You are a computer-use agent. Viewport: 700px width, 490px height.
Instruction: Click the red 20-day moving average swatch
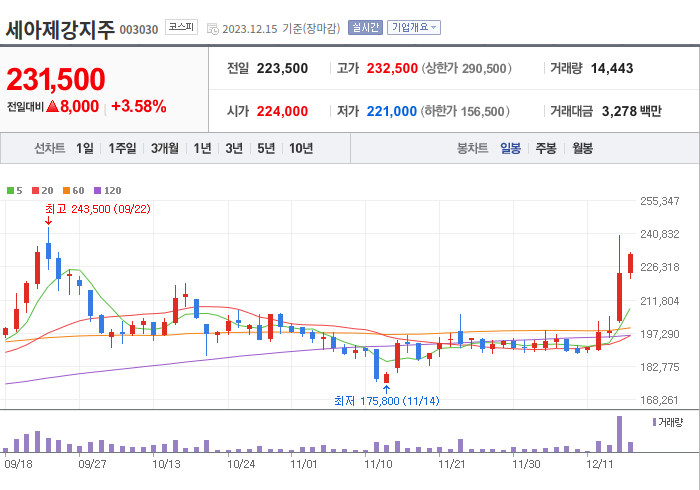tap(35, 191)
